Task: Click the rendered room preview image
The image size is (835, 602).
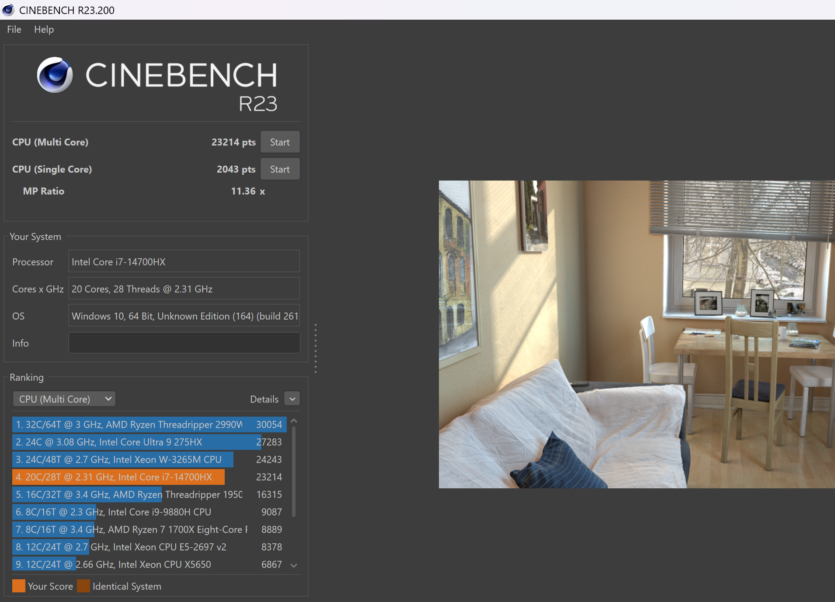Action: tap(637, 334)
